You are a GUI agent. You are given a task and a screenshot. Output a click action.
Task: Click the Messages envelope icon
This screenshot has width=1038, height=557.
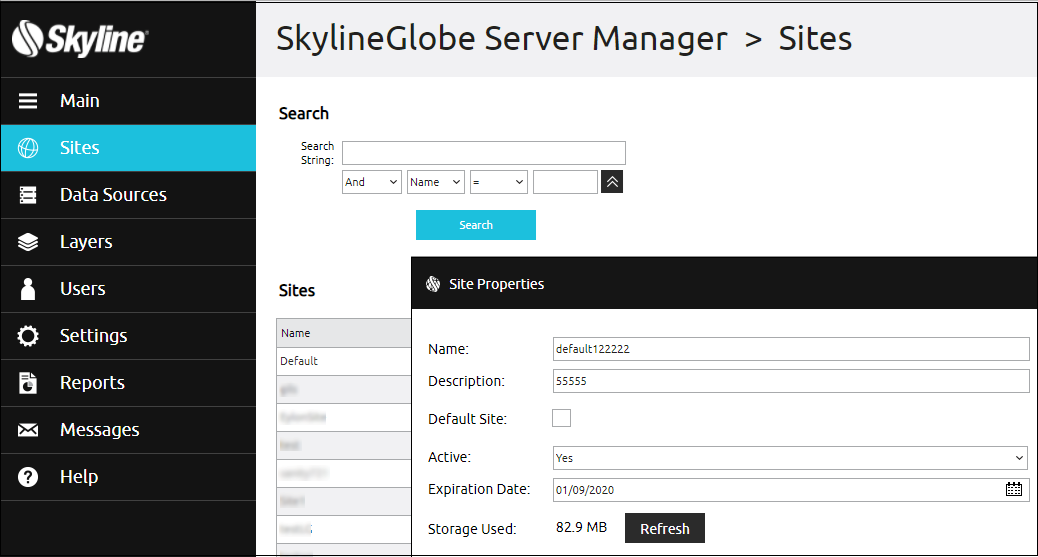28,430
